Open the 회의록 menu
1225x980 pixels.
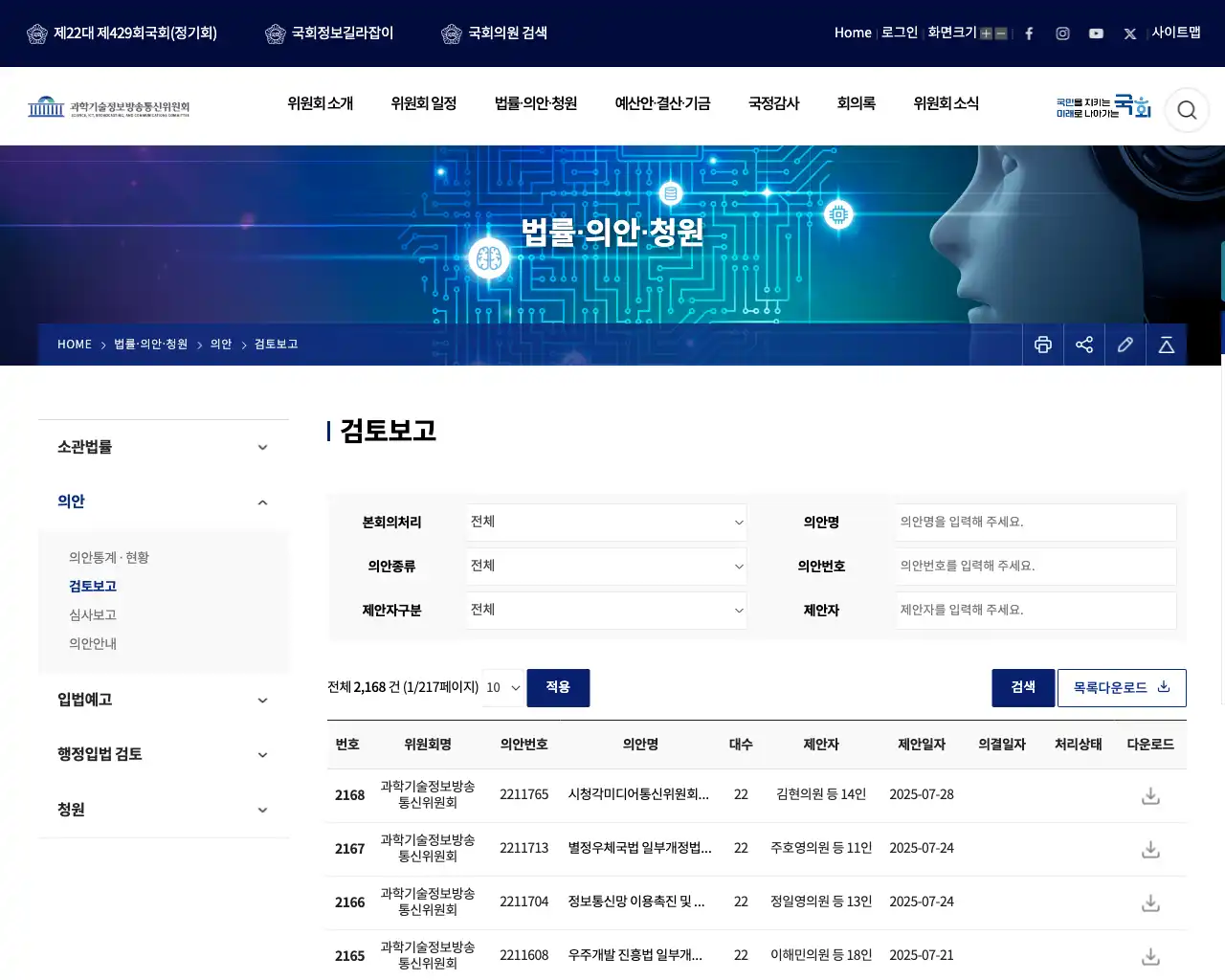[857, 103]
